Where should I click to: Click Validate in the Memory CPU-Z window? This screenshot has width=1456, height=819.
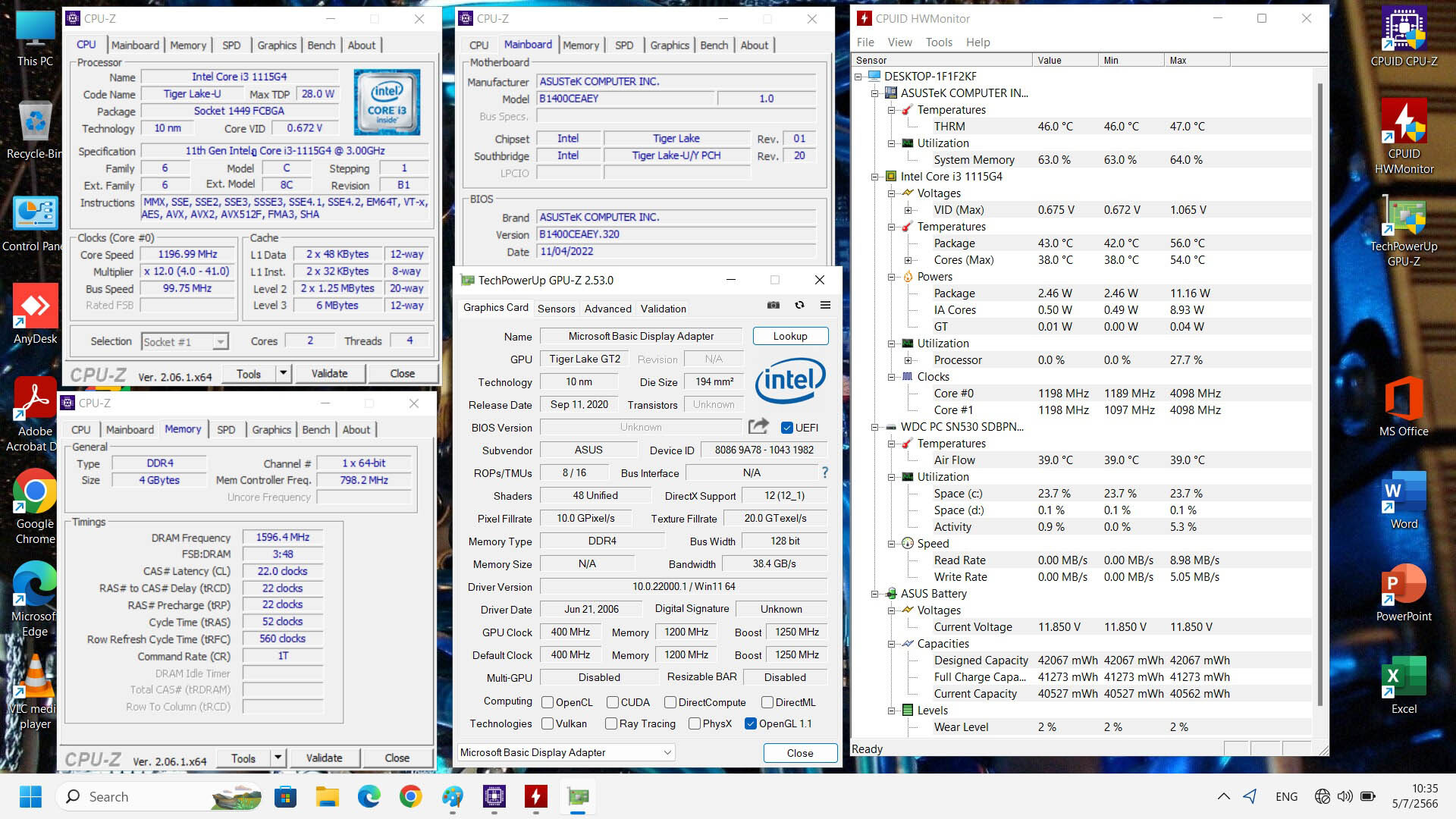324,758
